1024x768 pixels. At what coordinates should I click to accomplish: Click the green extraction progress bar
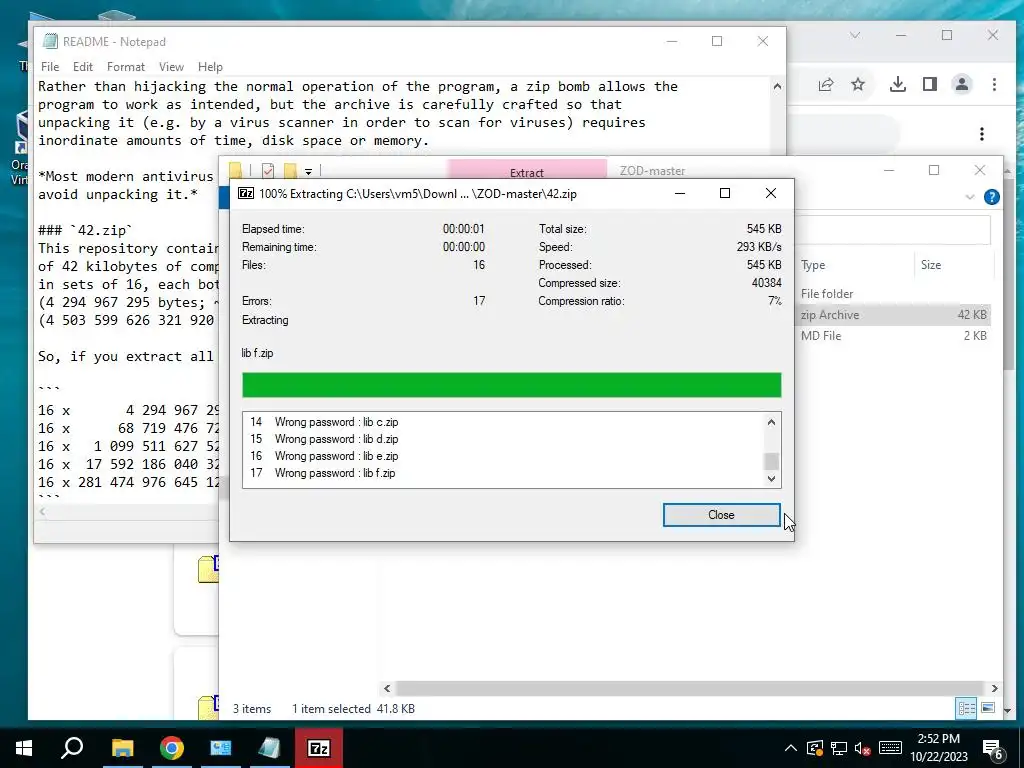click(x=511, y=385)
